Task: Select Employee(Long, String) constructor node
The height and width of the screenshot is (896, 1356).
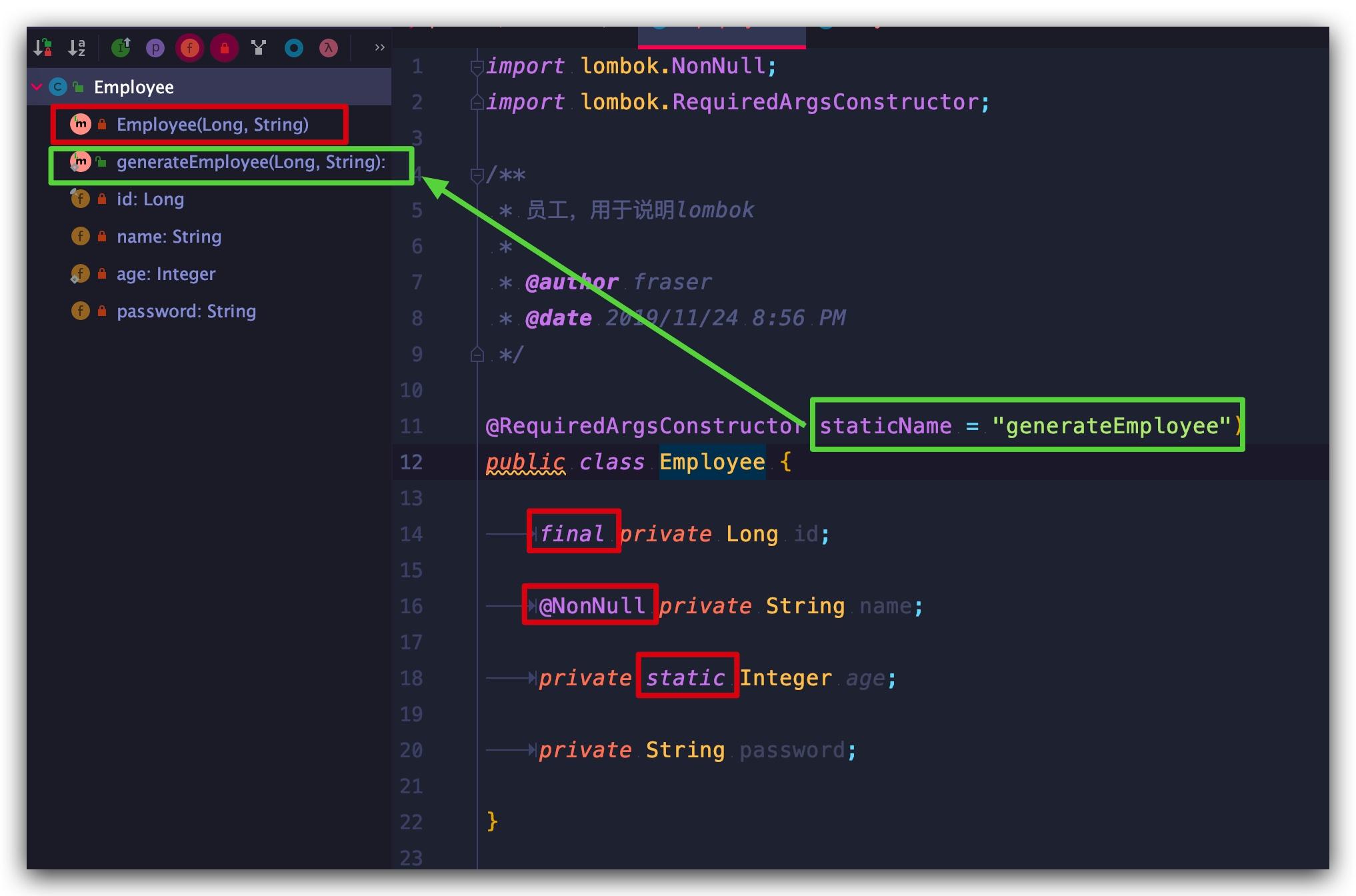Action: 212,125
